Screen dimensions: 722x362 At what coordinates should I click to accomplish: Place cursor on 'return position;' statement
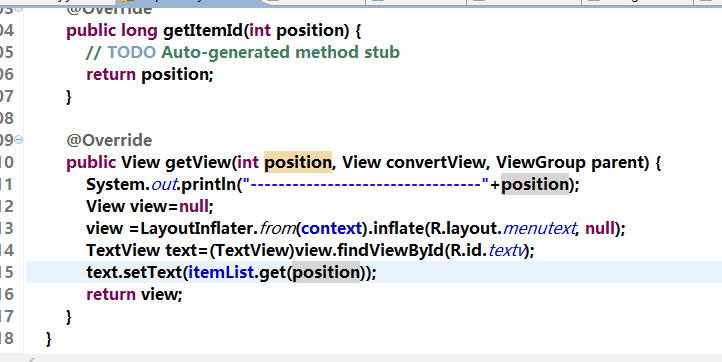click(150, 74)
